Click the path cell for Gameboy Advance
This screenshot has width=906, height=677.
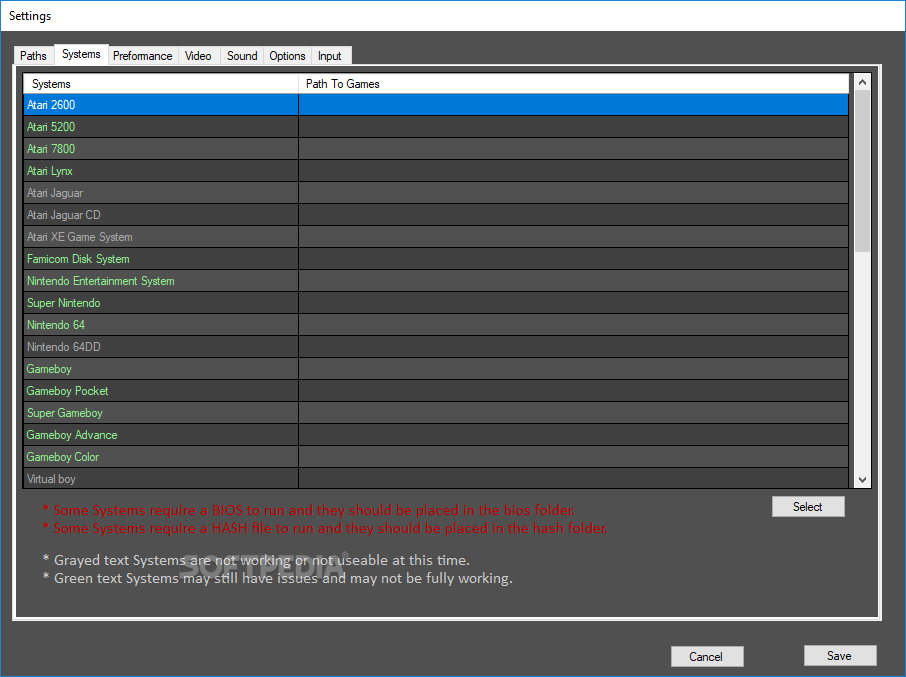click(573, 434)
